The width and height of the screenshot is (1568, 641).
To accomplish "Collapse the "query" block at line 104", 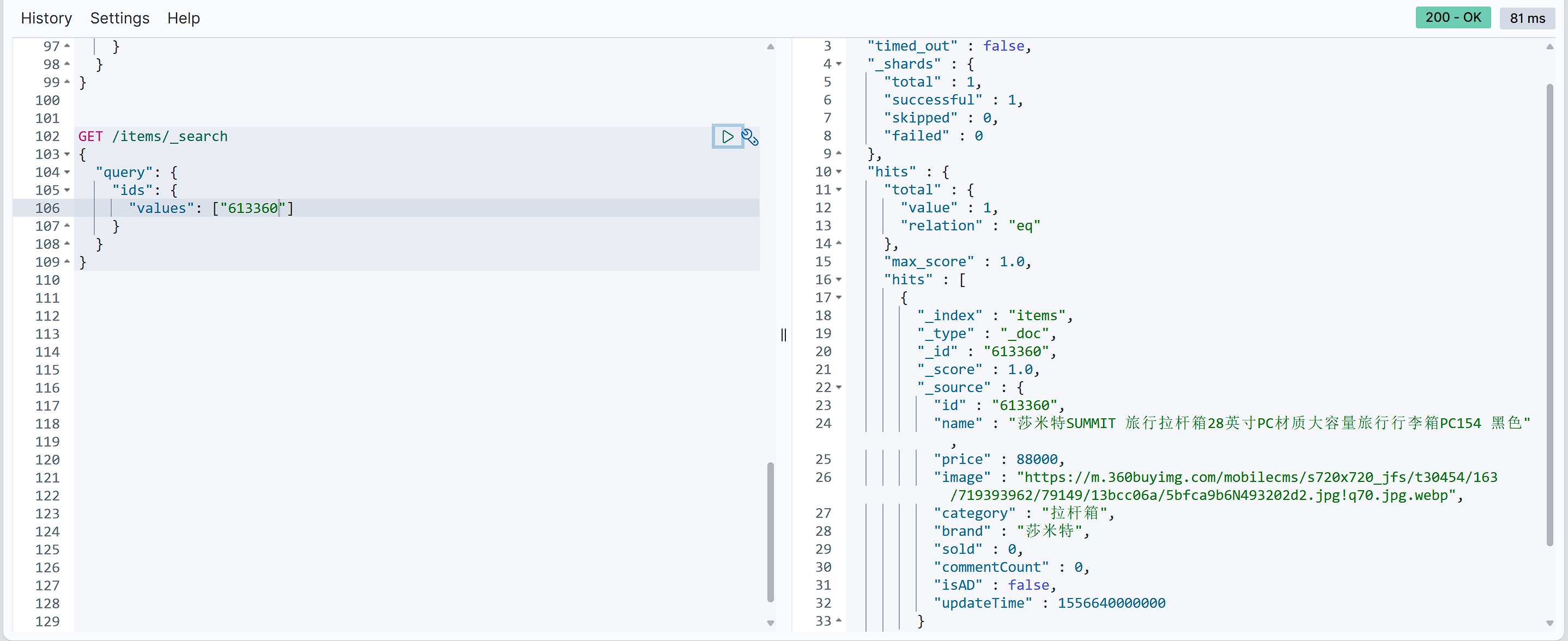I will click(67, 173).
